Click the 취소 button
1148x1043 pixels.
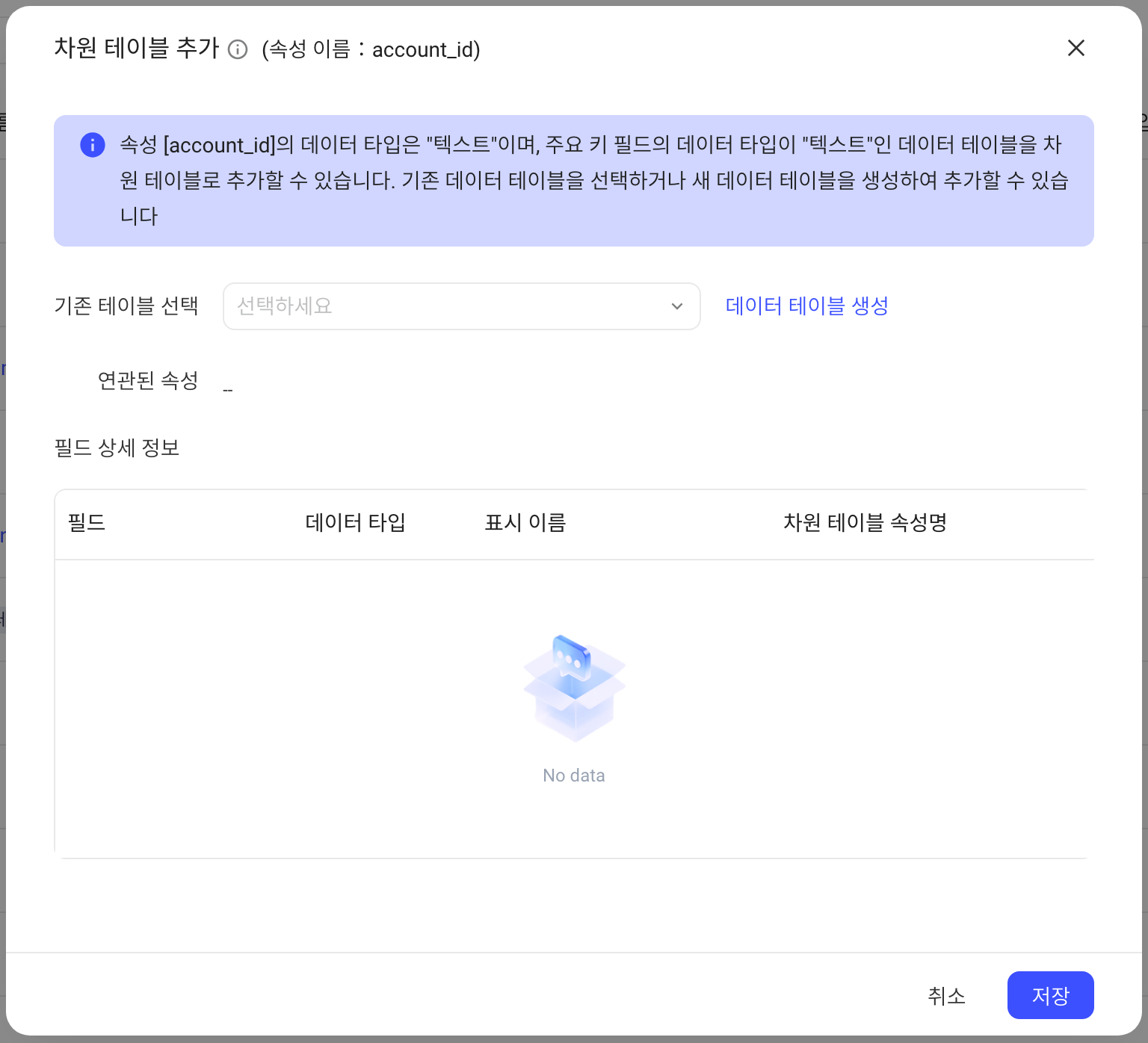point(946,995)
